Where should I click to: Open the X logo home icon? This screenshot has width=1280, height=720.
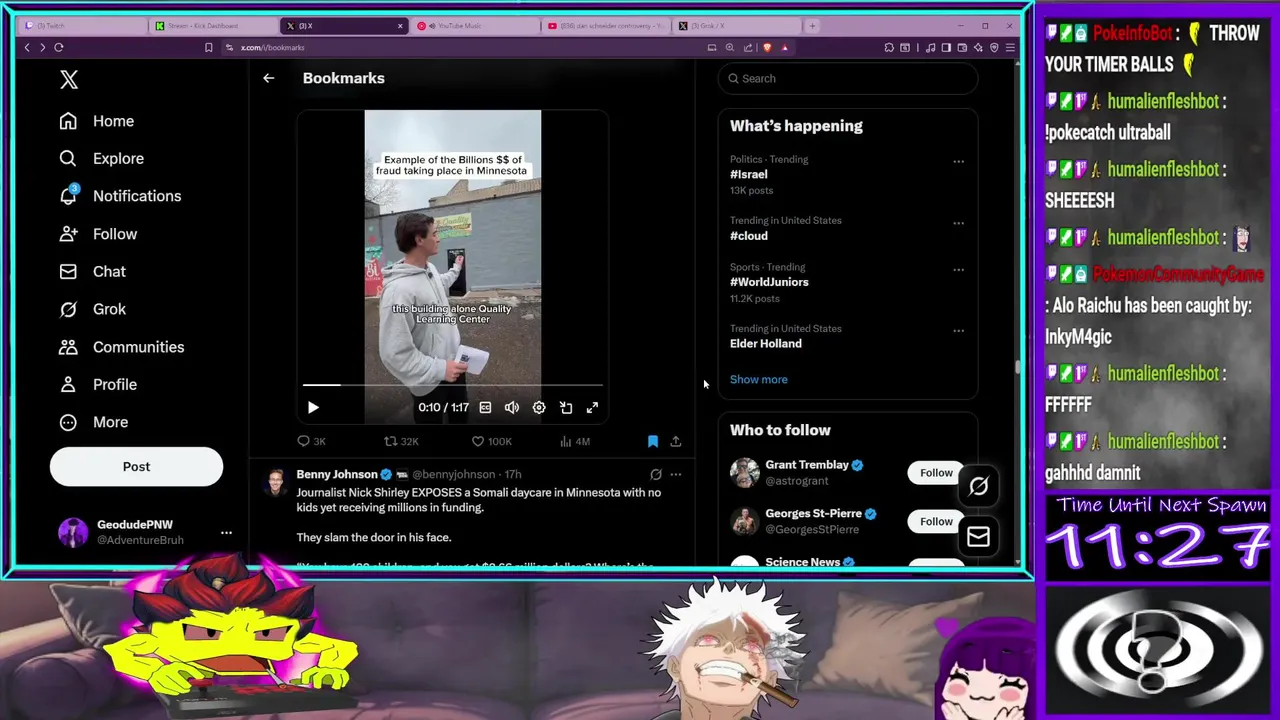(69, 80)
